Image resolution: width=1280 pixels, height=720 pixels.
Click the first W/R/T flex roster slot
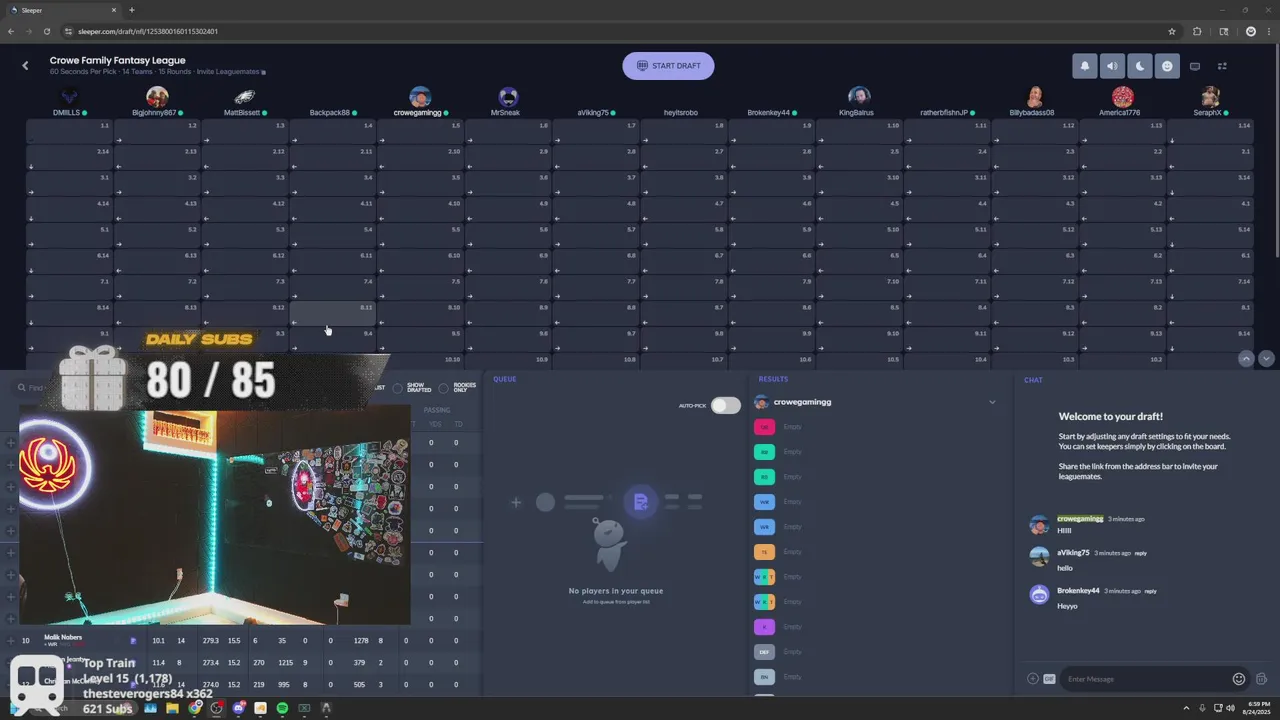click(764, 577)
